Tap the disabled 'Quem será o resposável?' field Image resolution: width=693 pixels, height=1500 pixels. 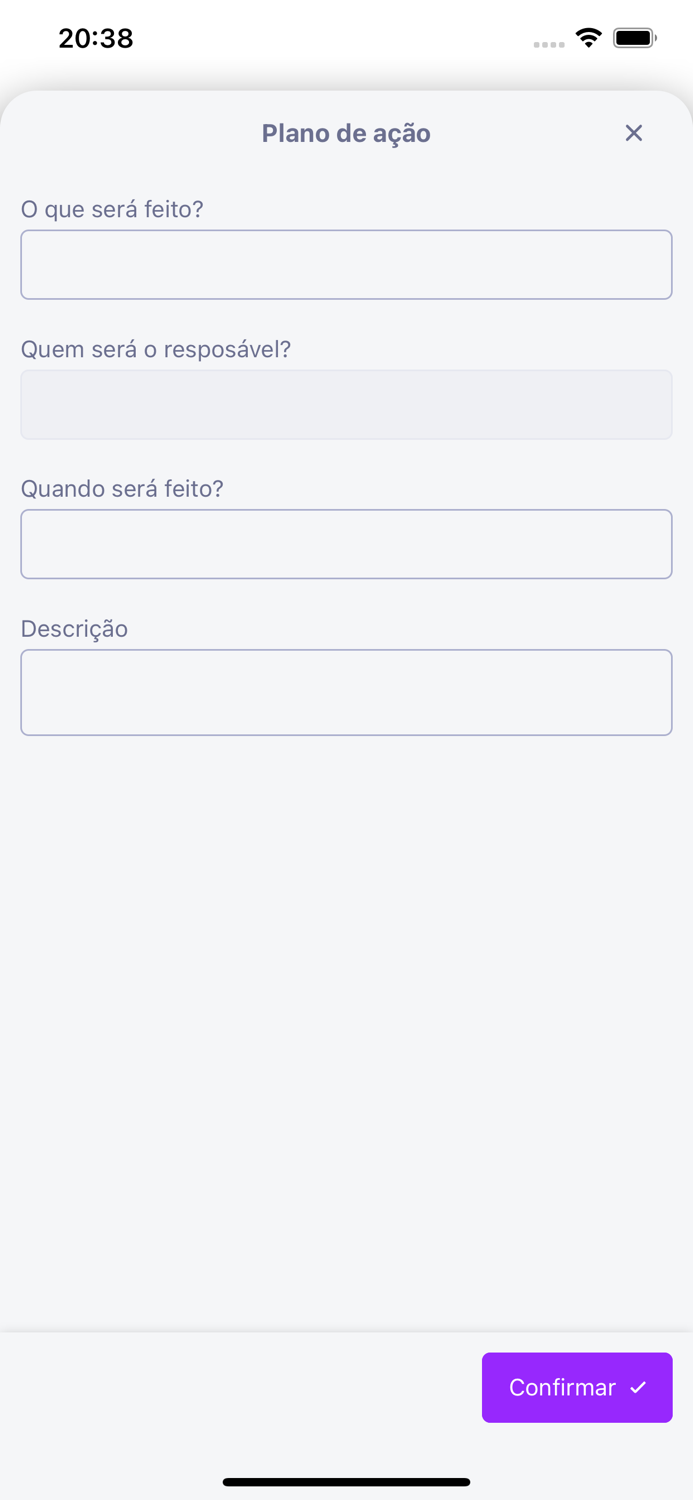pyautogui.click(x=346, y=404)
